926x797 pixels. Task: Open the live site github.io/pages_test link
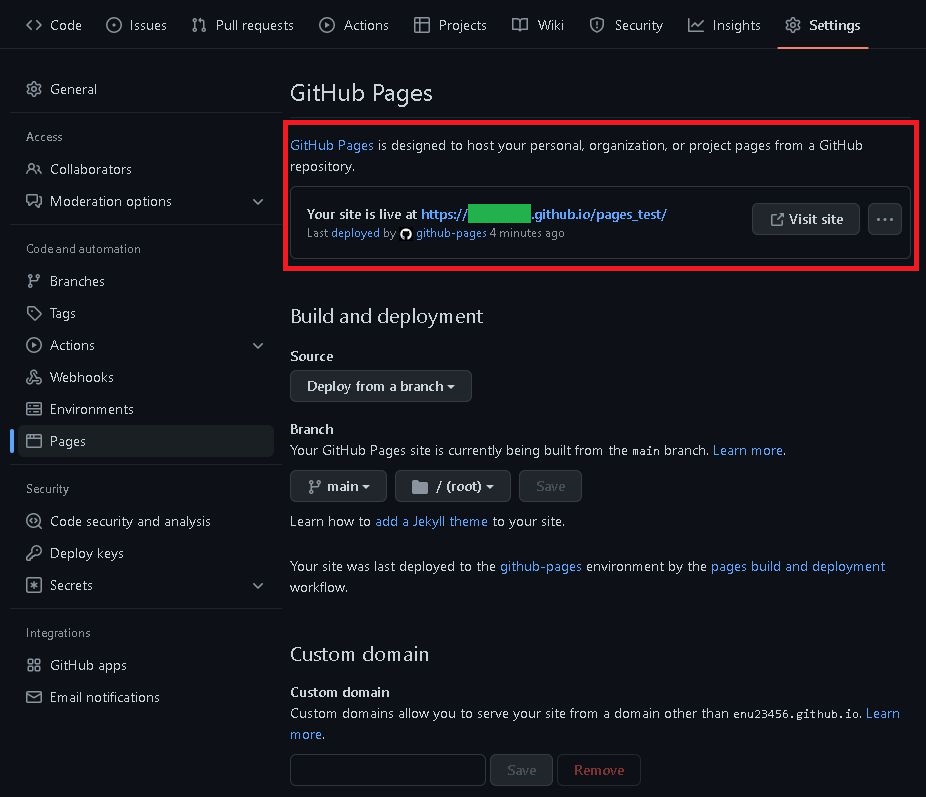(544, 214)
